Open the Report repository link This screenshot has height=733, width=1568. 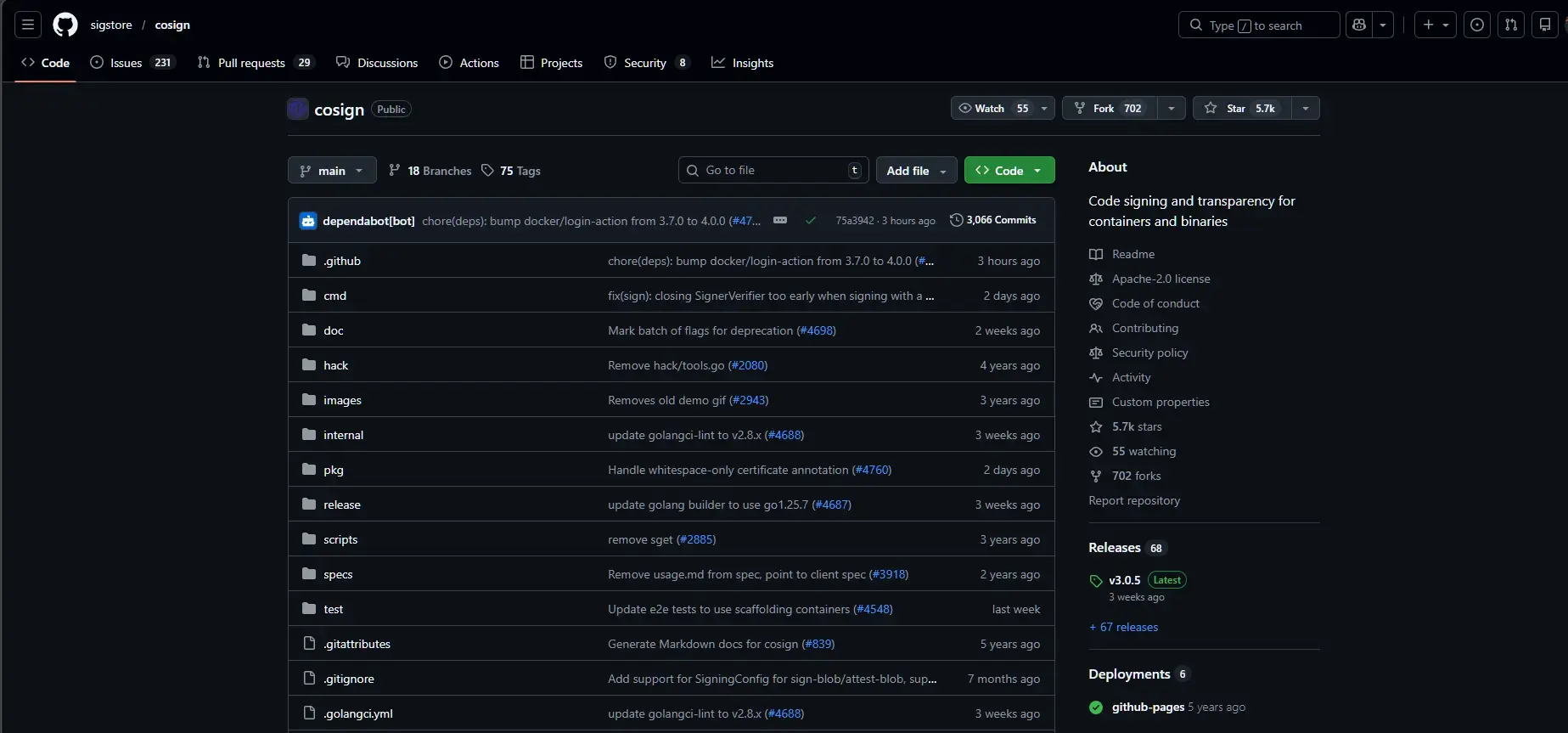pyautogui.click(x=1134, y=500)
